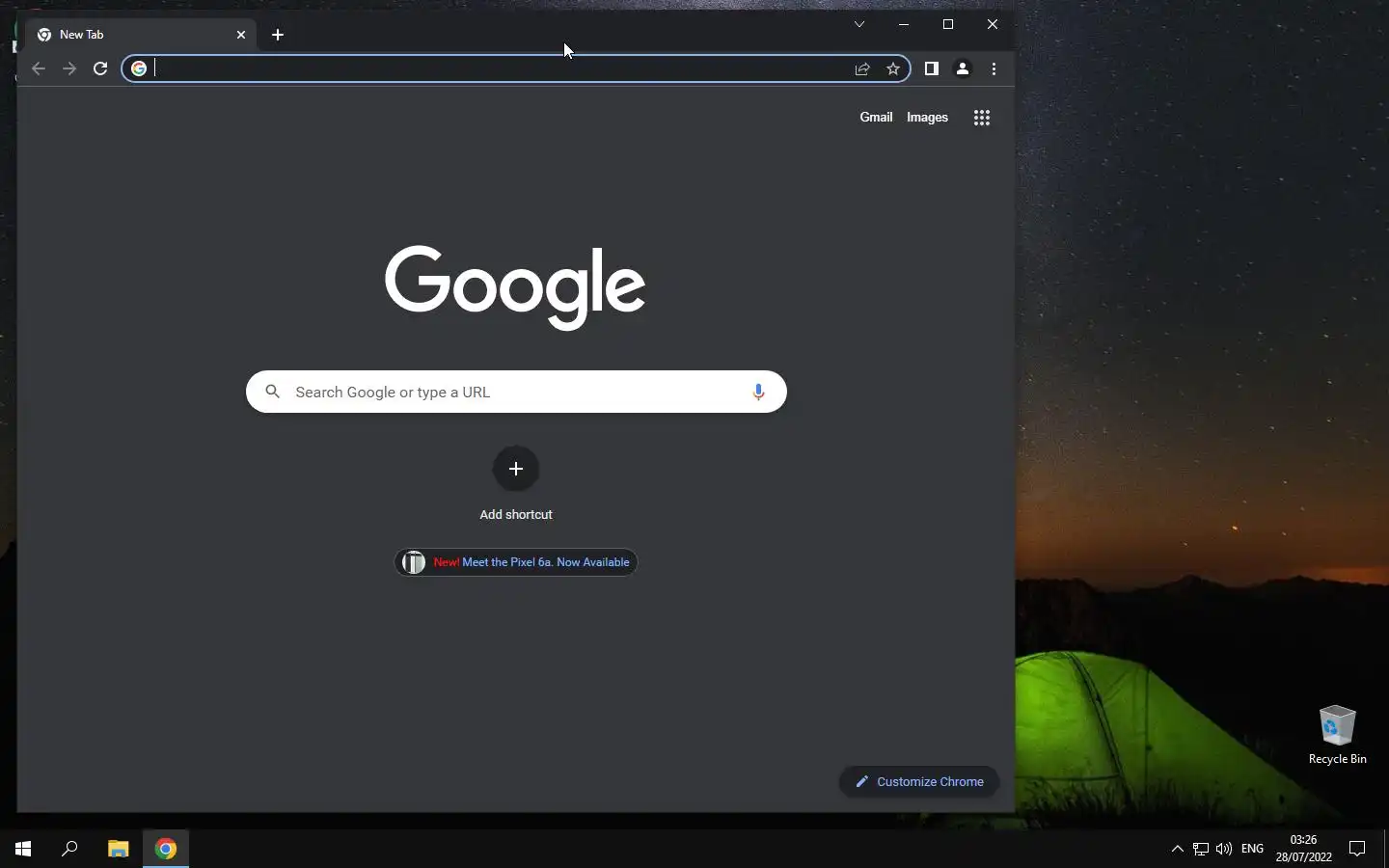This screenshot has height=868, width=1389.
Task: Maximize the Chrome window
Action: (948, 24)
